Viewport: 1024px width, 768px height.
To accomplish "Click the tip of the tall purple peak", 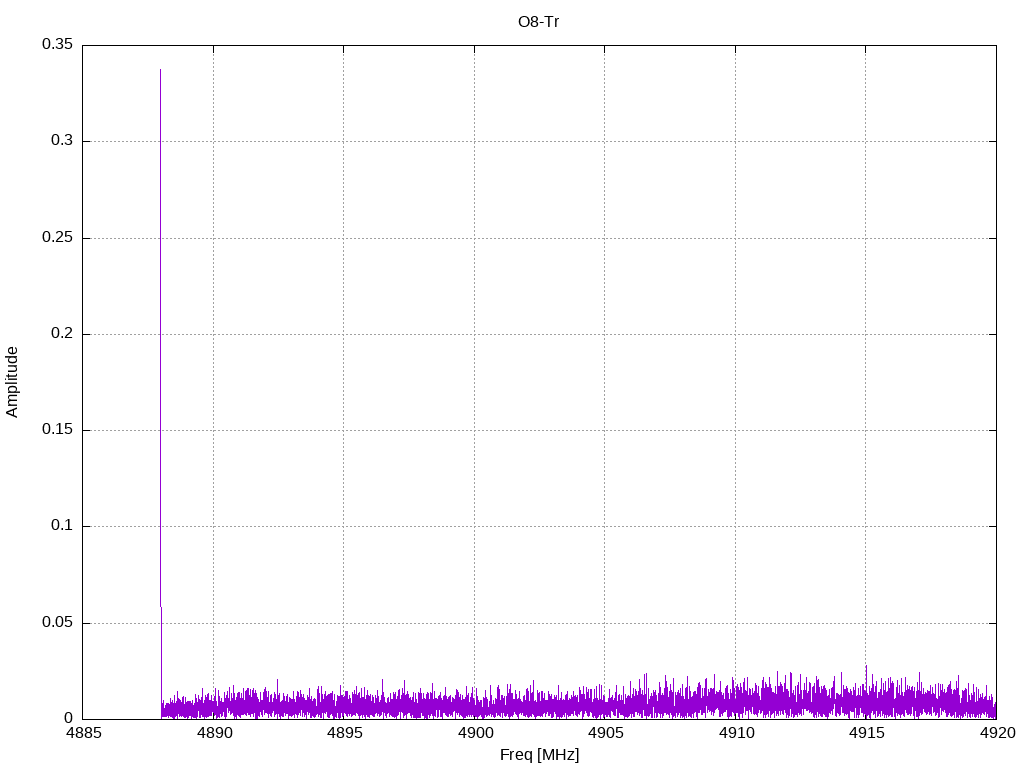I will [160, 70].
